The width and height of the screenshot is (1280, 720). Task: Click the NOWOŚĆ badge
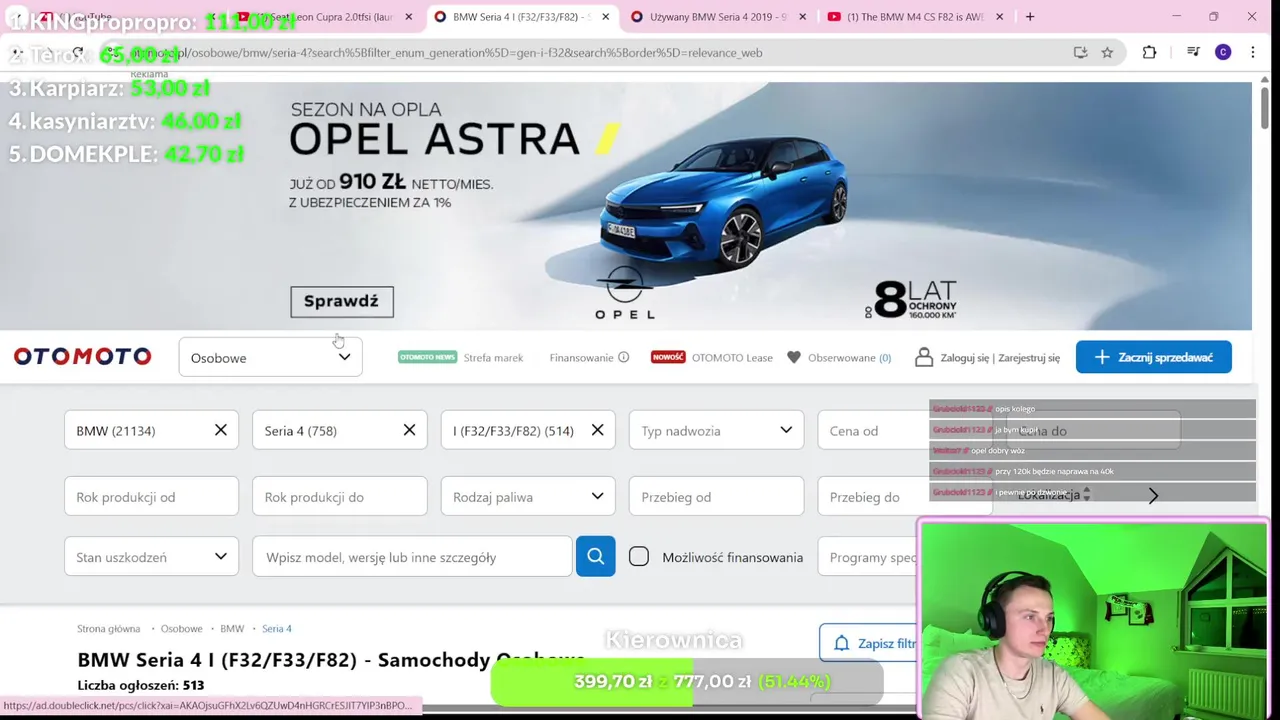click(668, 357)
